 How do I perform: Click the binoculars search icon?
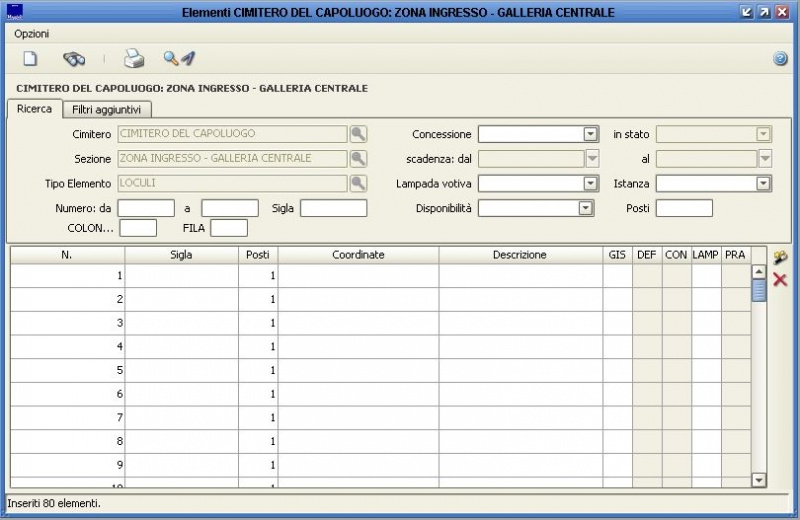(x=74, y=59)
